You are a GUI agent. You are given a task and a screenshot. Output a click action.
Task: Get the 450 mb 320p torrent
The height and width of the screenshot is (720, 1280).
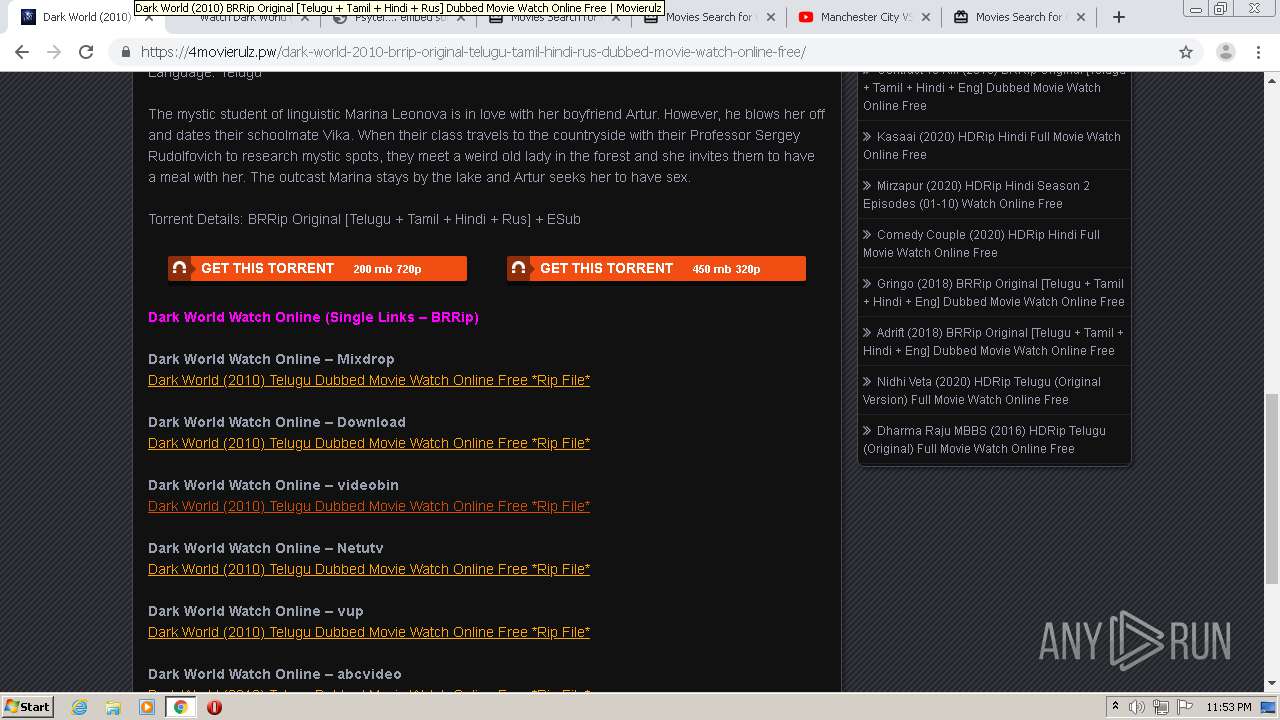click(x=656, y=268)
